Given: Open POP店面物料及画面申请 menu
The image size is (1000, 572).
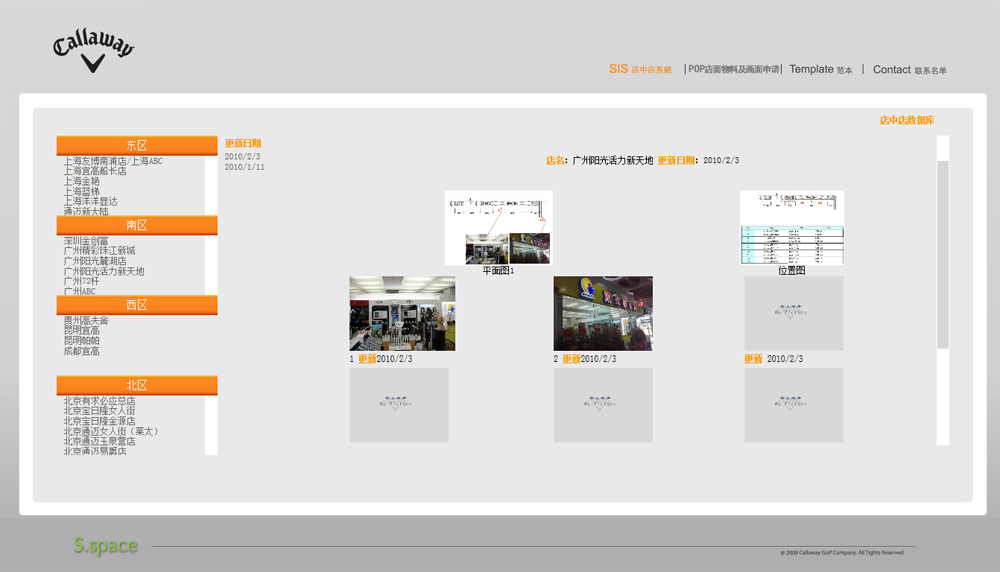Looking at the screenshot, I should 733,70.
